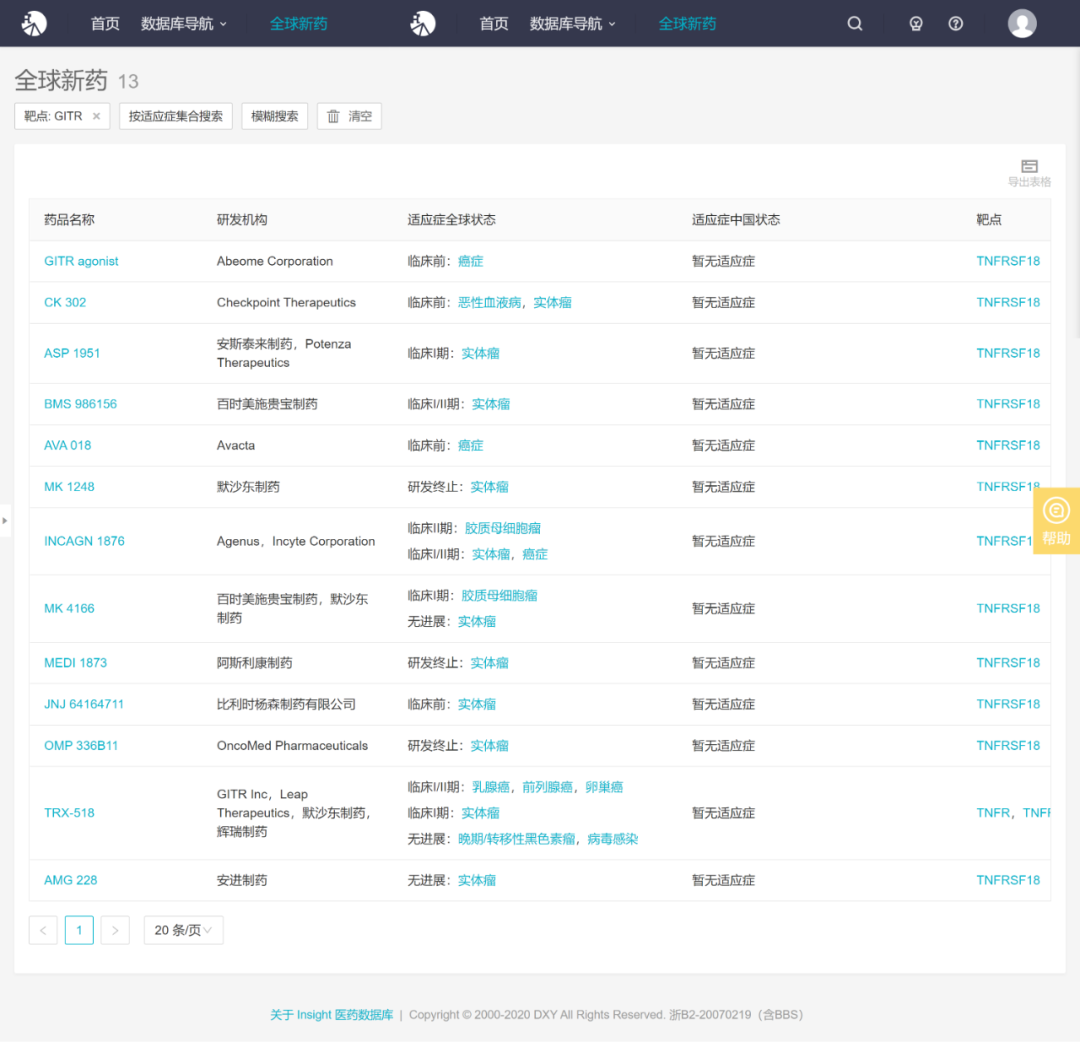This screenshot has width=1080, height=1042.
Task: Expand second database navigation dropdown
Action: click(572, 23)
